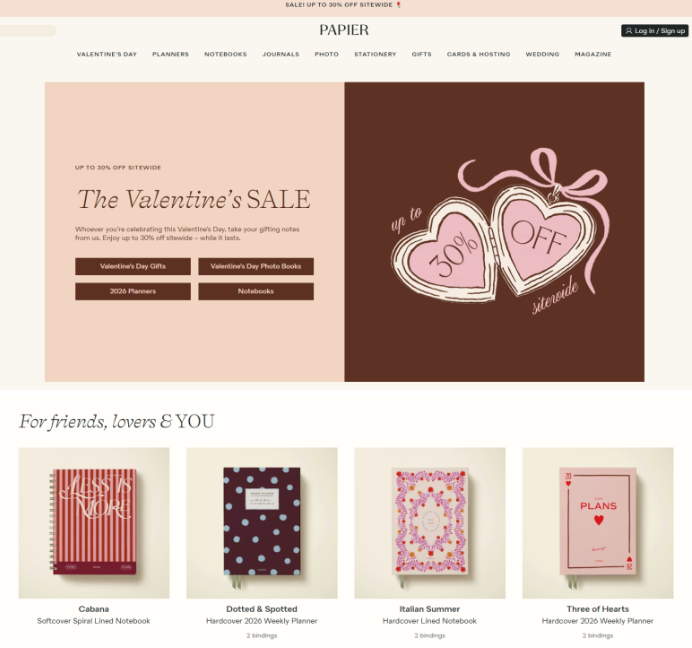The height and width of the screenshot is (648, 692).
Task: Click the heart locket 30% off banner image
Action: [494, 232]
